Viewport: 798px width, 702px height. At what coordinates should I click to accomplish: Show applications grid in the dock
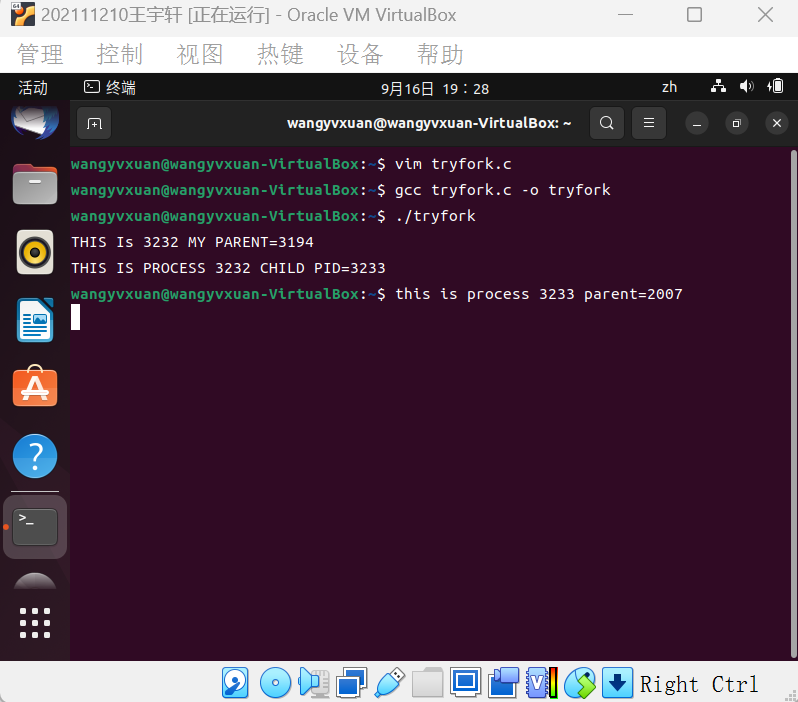click(35, 623)
